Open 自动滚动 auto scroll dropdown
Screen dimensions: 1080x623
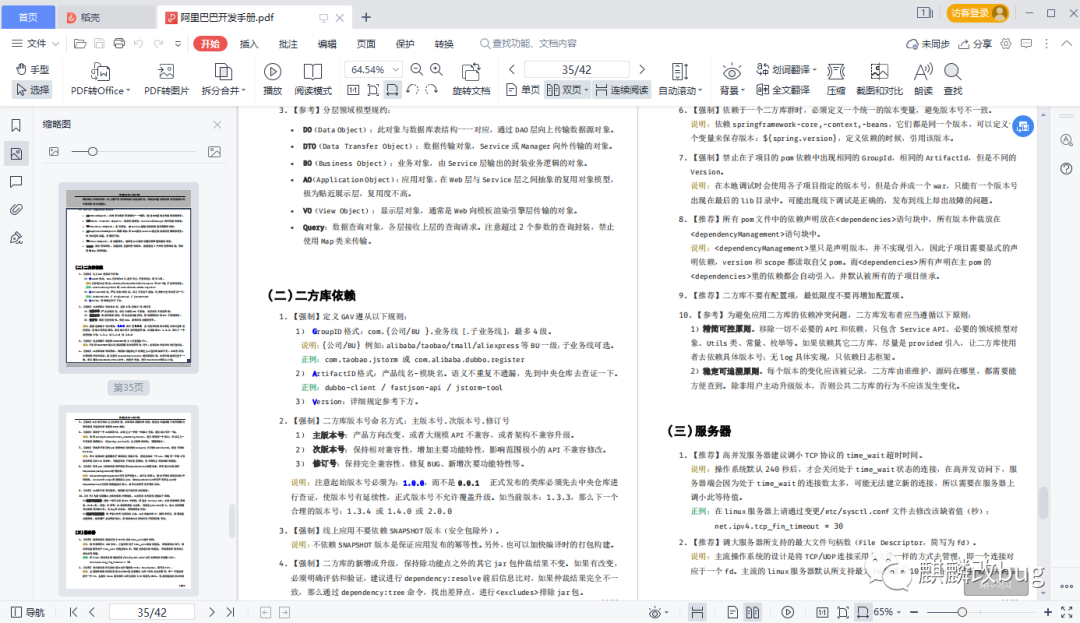coord(681,79)
